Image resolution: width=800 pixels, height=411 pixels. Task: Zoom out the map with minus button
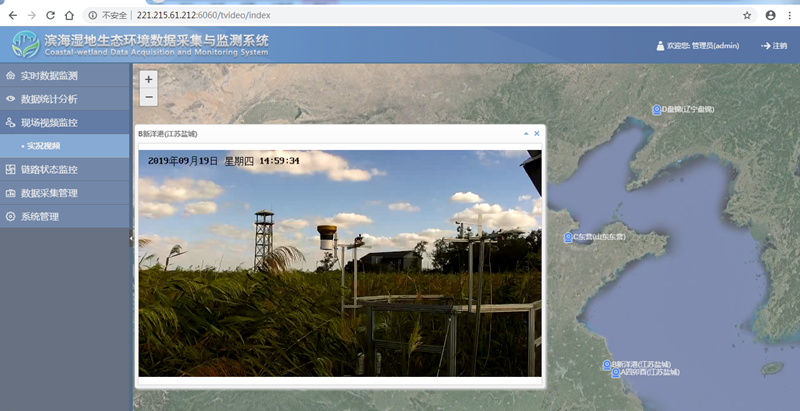tap(149, 97)
